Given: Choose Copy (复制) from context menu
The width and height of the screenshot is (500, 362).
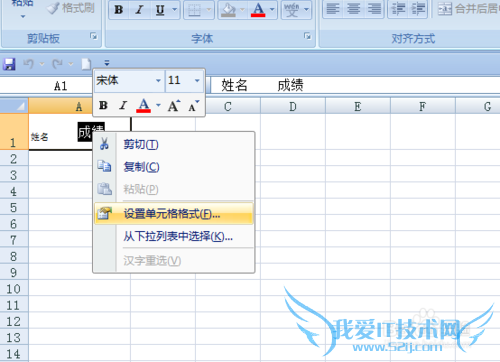Looking at the screenshot, I should click(174, 167).
